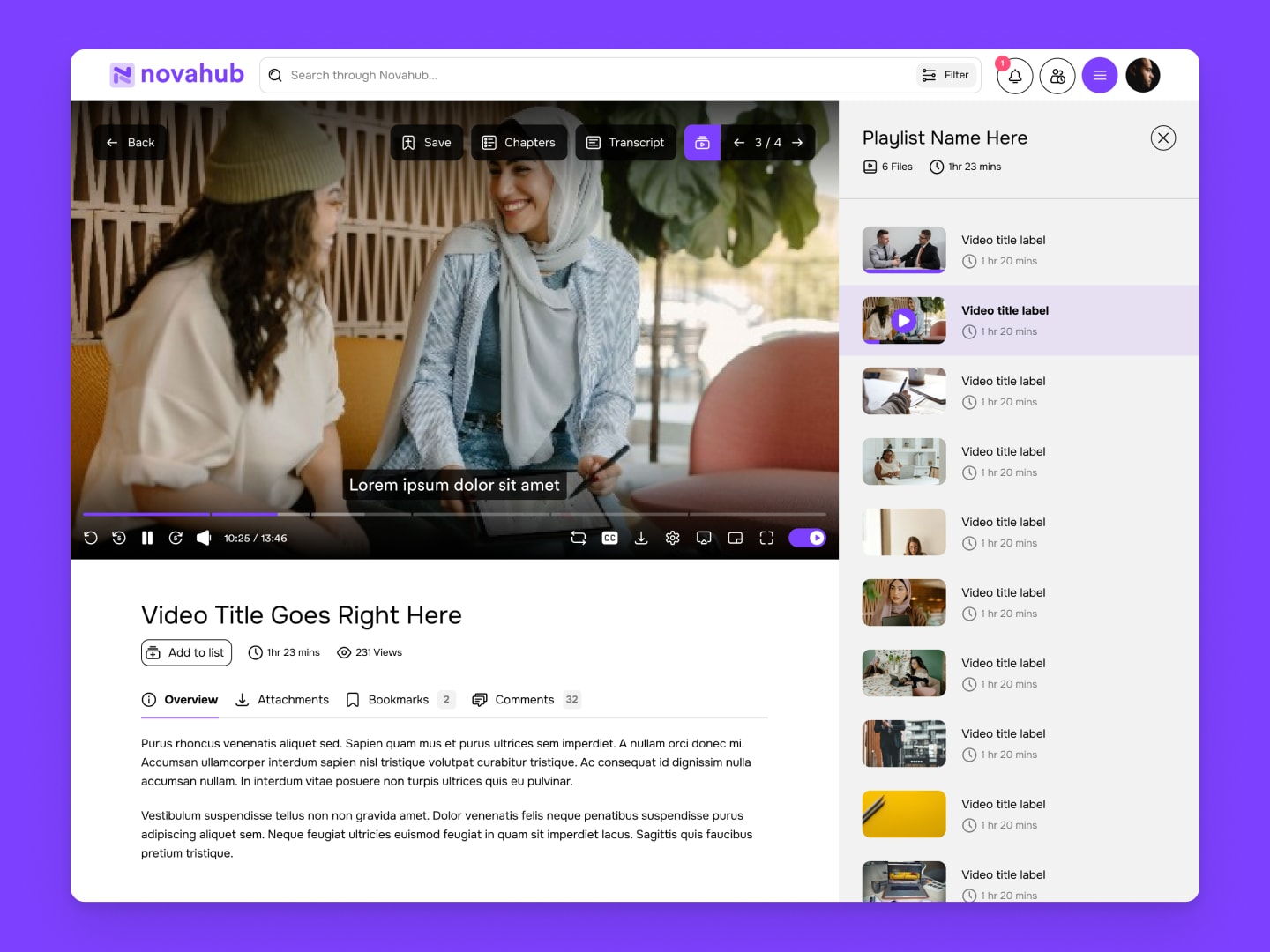Viewport: 1270px width, 952px height.
Task: Switch to the Attachments tab
Action: point(282,700)
